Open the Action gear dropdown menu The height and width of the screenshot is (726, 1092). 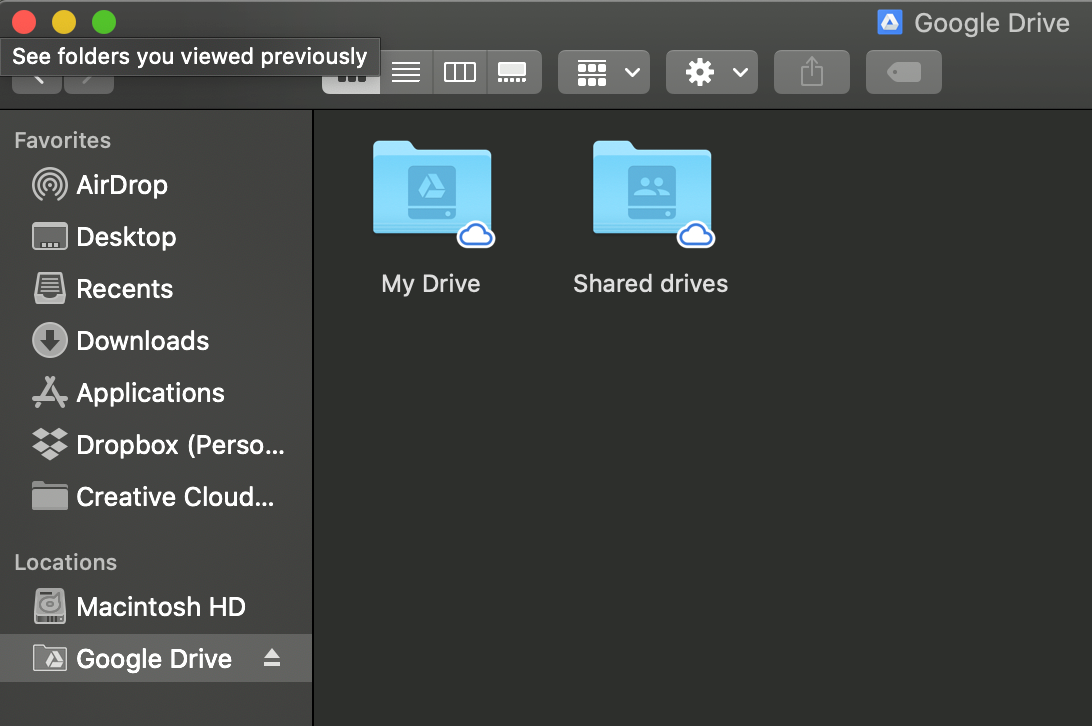point(712,72)
